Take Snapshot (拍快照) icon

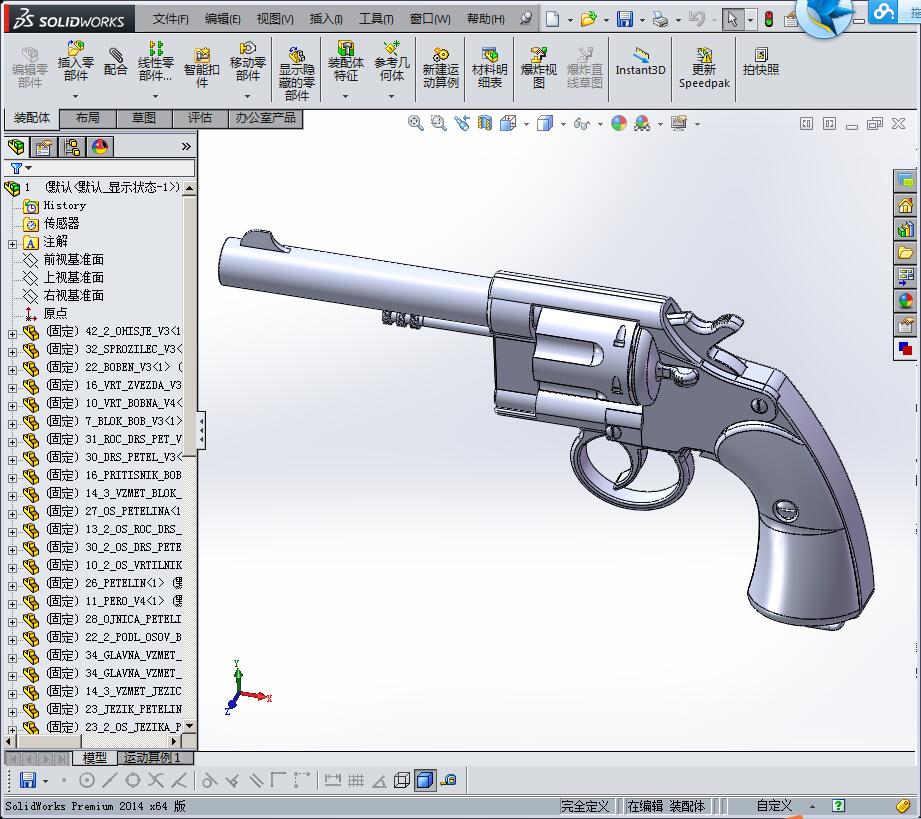(x=761, y=62)
